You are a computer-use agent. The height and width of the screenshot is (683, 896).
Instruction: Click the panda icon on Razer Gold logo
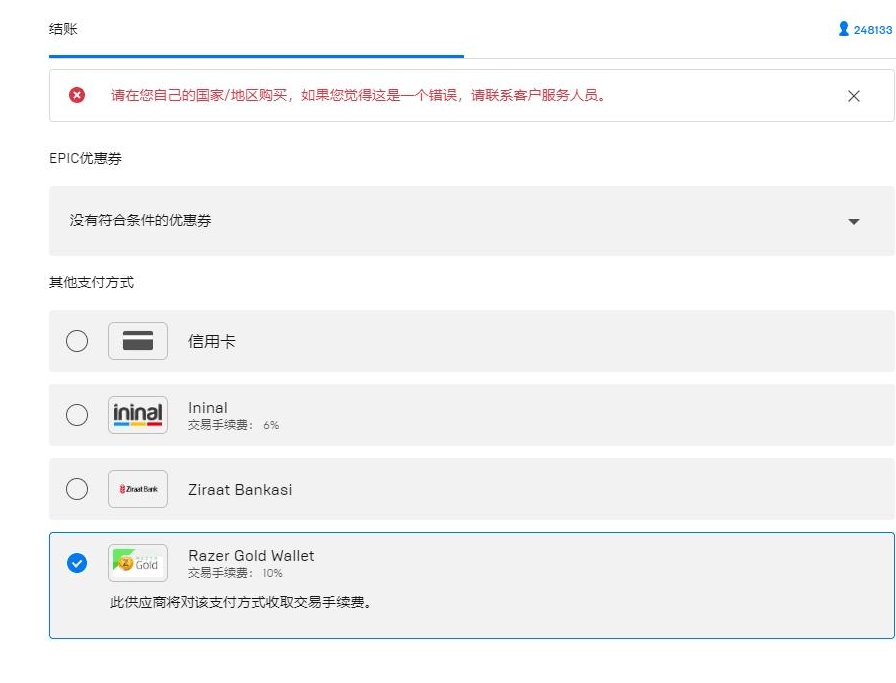click(127, 563)
